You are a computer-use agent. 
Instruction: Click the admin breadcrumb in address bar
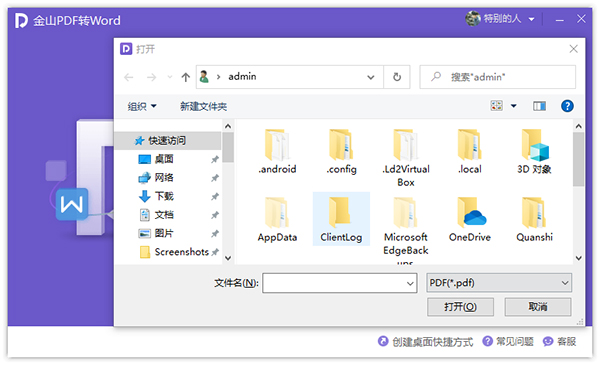pos(242,77)
